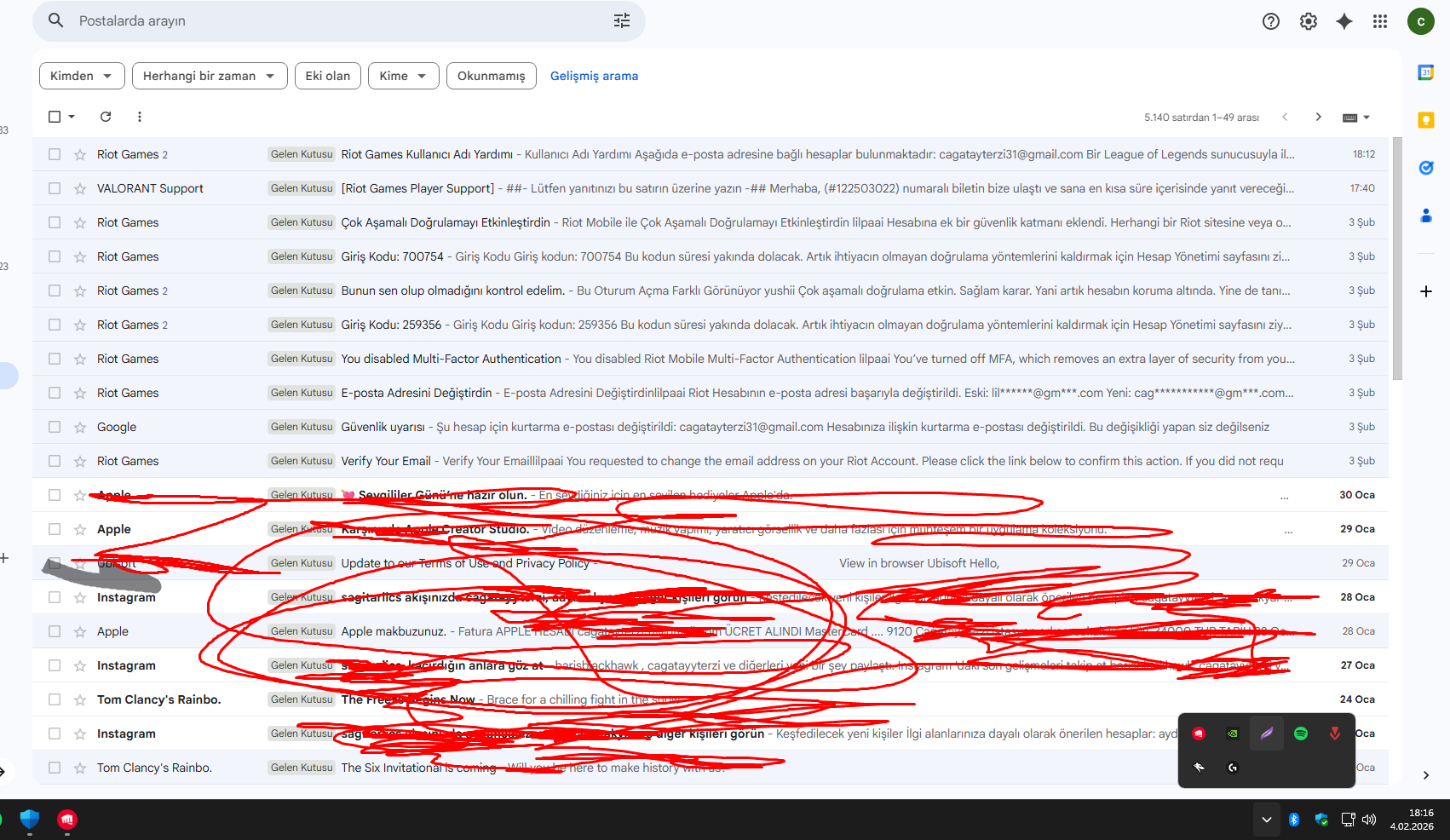Open Google Keep side panel
The height and width of the screenshot is (840, 1450).
coord(1426,120)
